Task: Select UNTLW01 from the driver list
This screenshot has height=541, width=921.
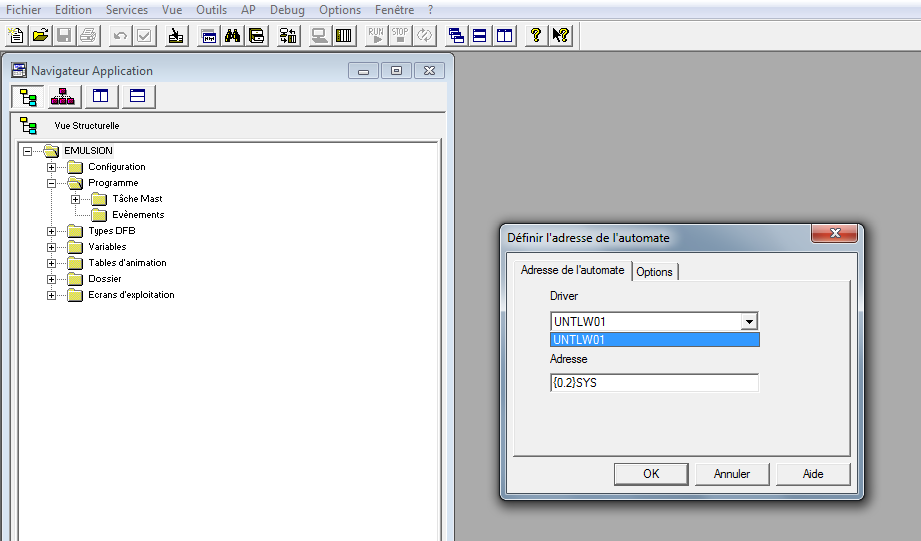Action: 654,340
